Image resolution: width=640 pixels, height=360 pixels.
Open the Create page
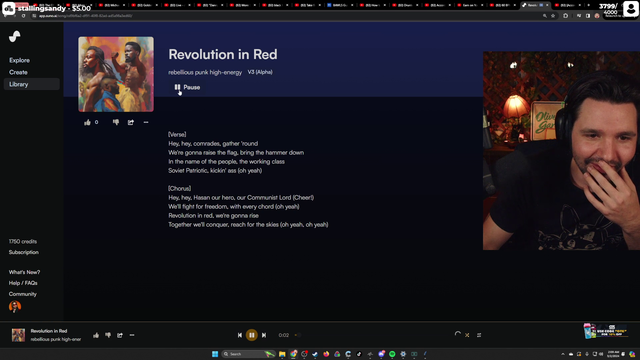point(18,72)
